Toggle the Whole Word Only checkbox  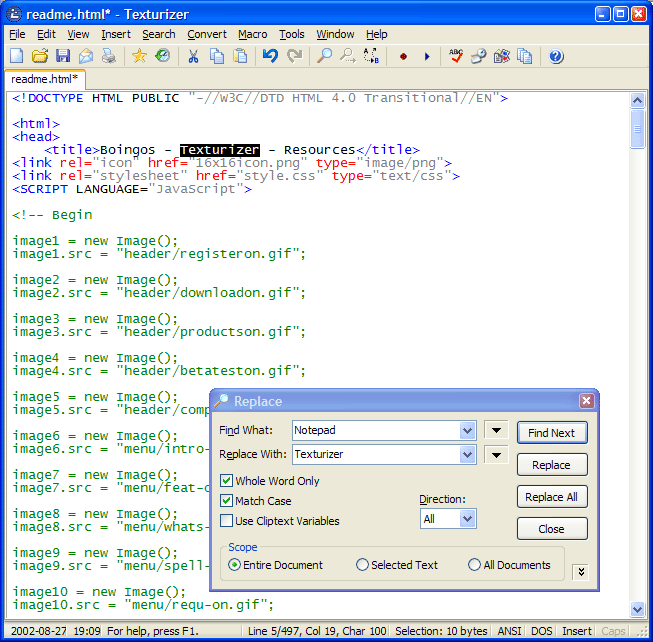226,481
